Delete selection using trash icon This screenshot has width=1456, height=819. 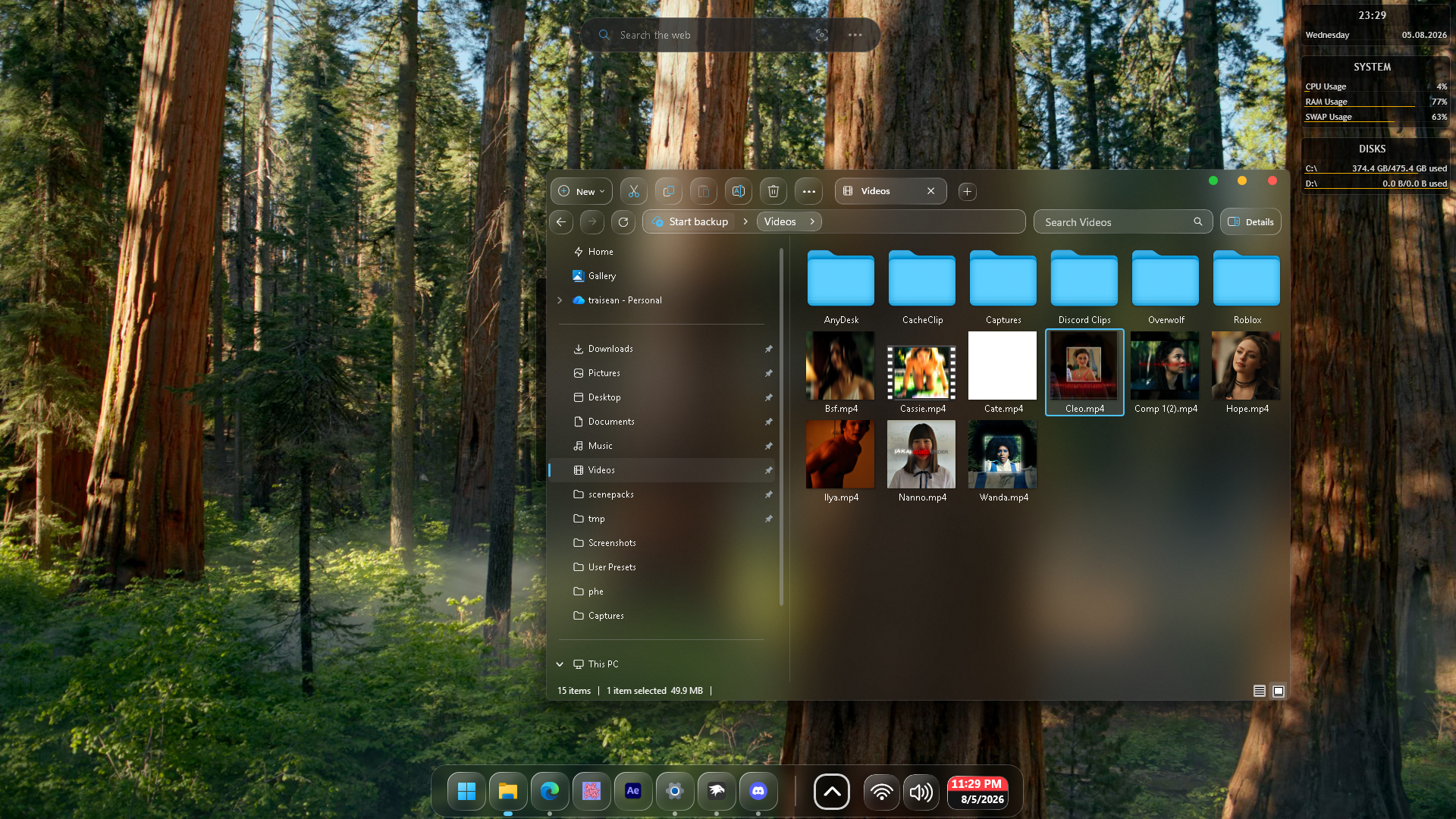pos(773,191)
